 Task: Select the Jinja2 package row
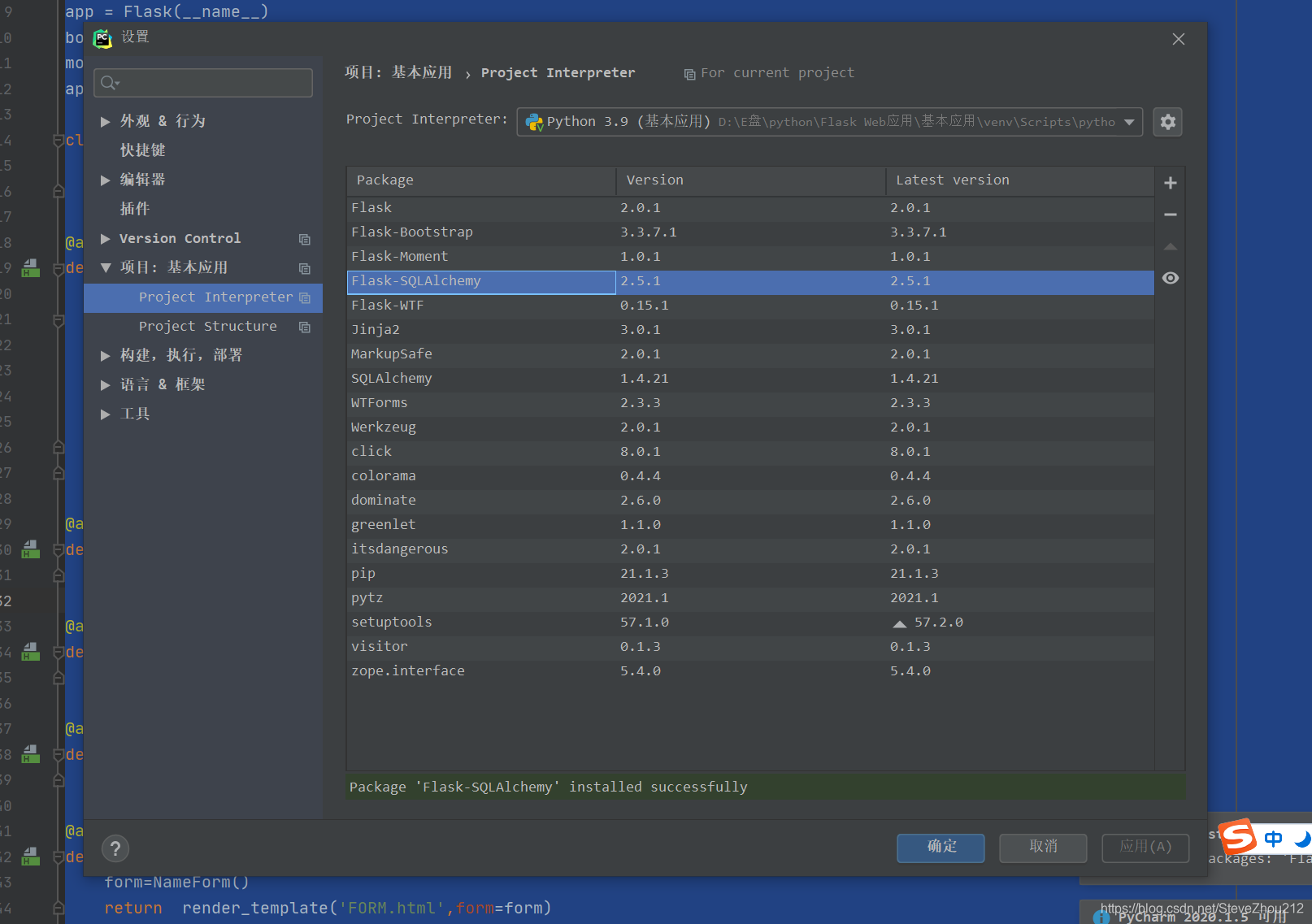pyautogui.click(x=750, y=330)
